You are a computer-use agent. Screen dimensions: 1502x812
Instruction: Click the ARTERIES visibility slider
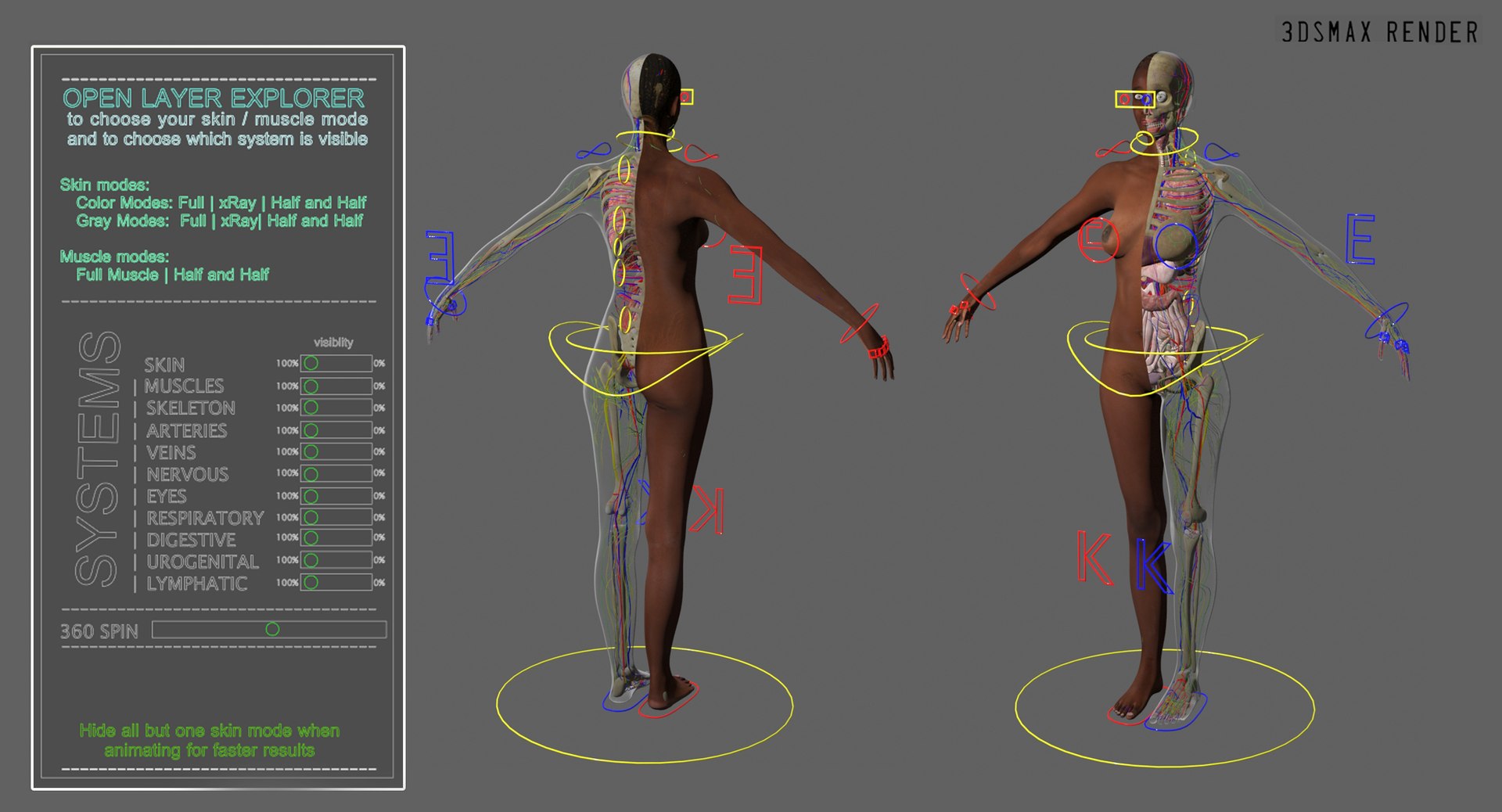coord(336,430)
